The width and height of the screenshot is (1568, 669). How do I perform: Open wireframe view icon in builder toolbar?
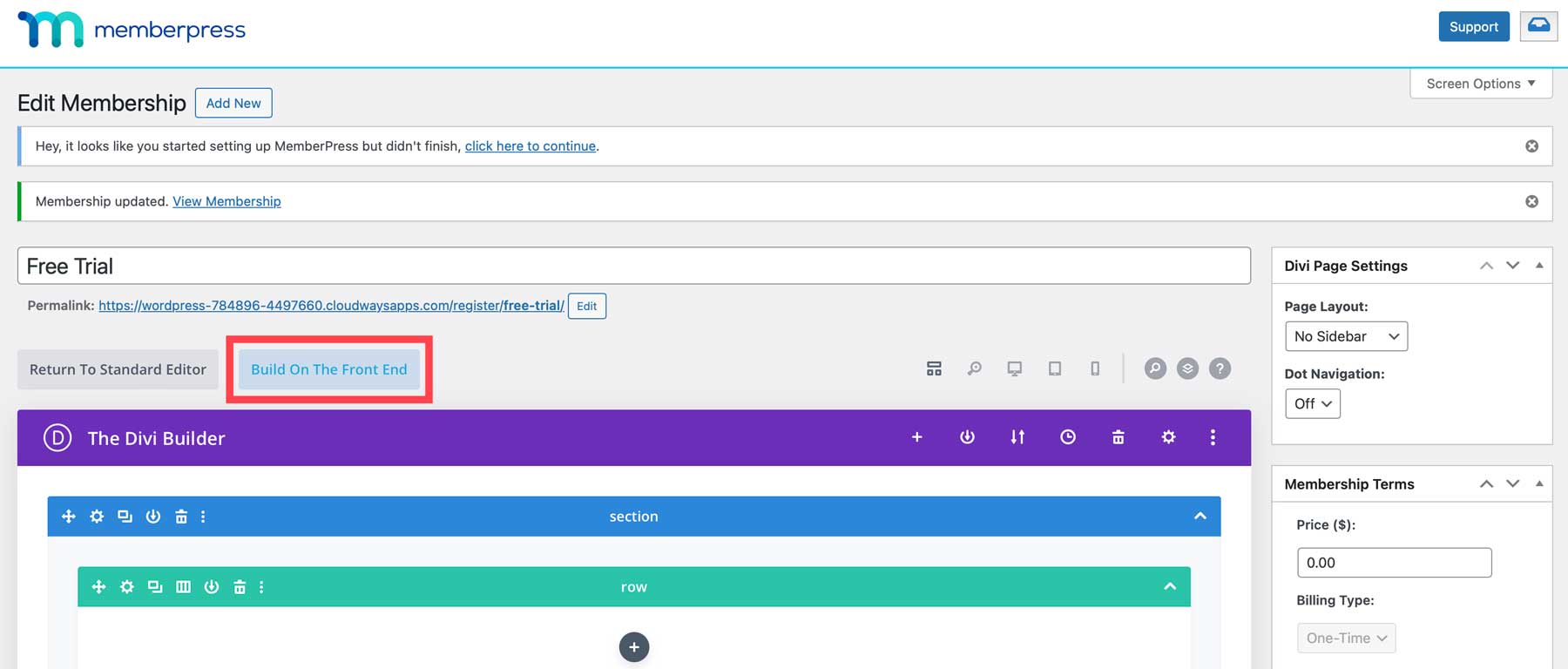pos(934,368)
